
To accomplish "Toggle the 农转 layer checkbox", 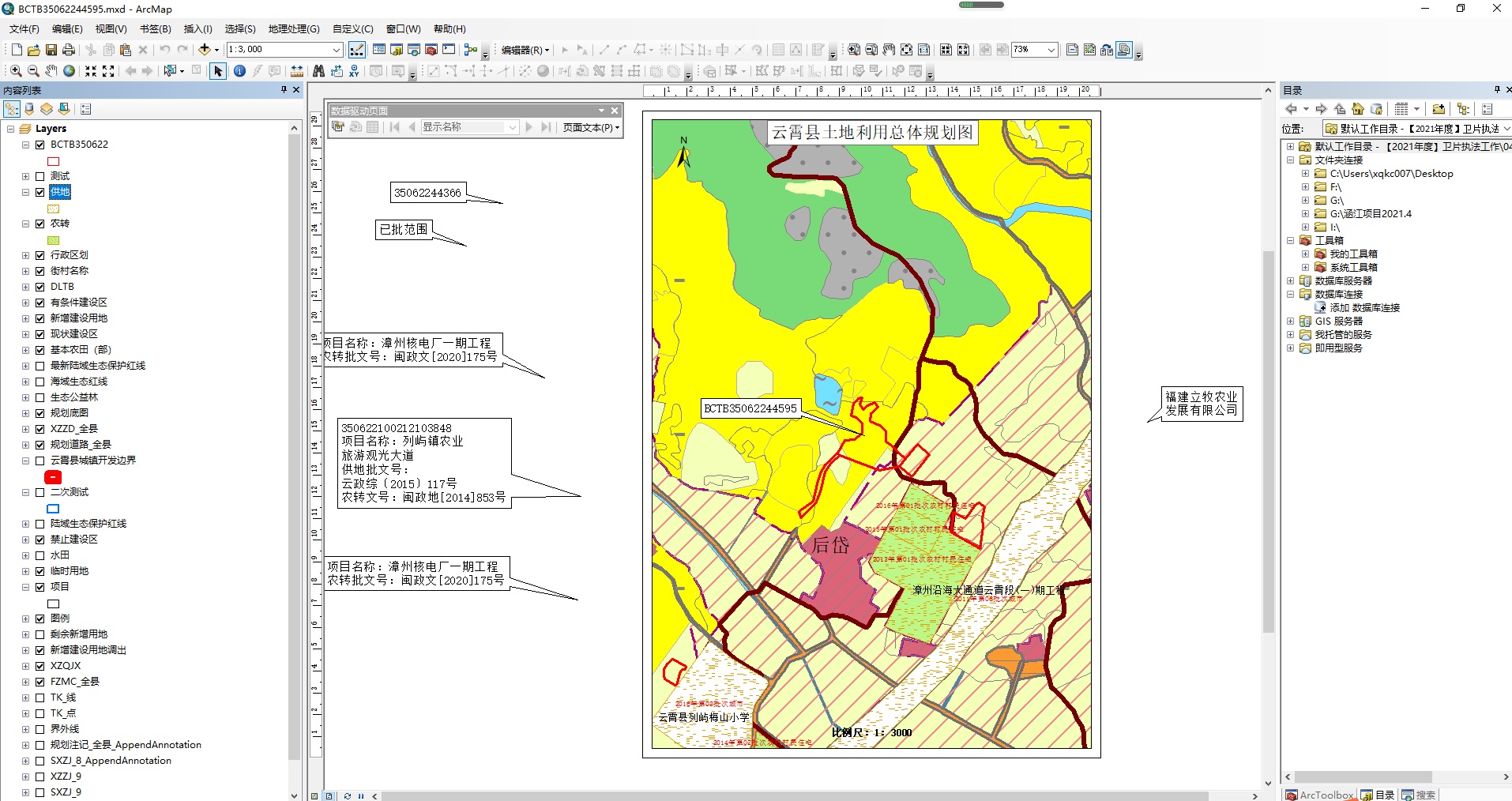I will pos(39,224).
